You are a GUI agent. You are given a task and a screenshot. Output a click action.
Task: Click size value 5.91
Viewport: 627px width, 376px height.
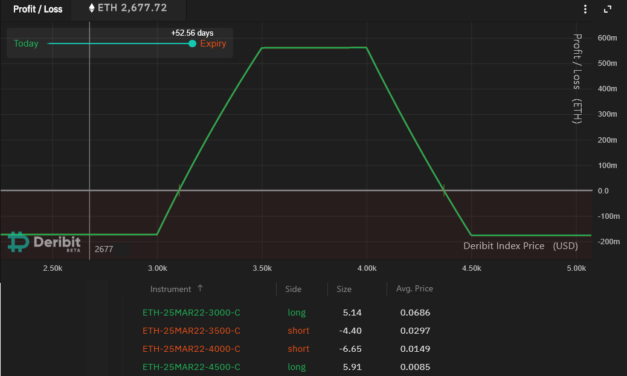[352, 367]
